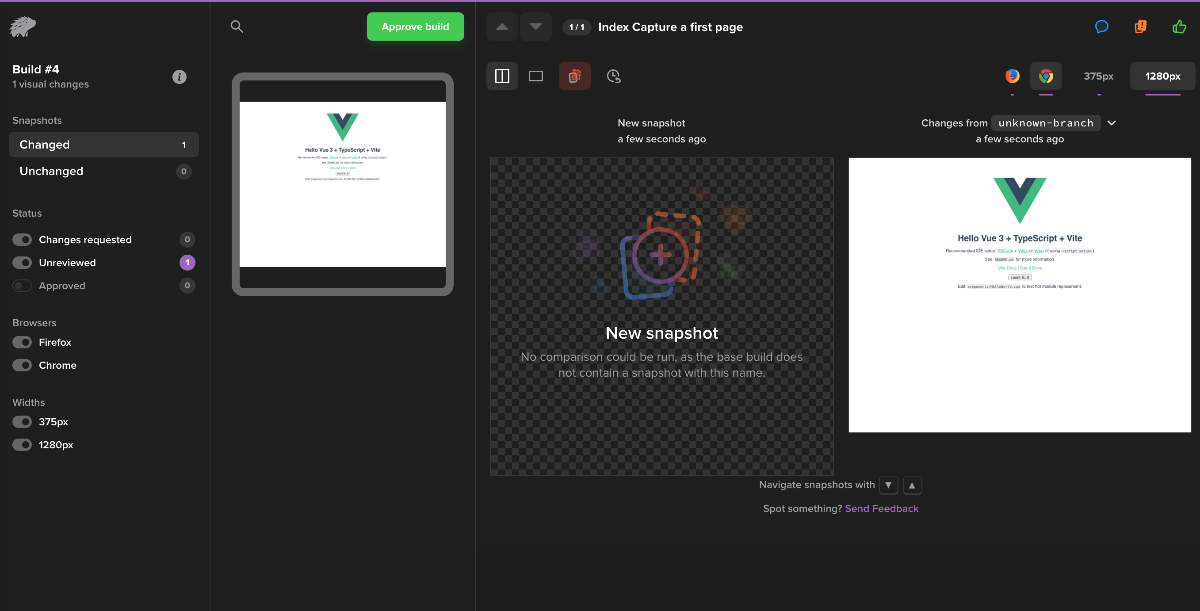Toggle Changes requested status filter
Screen dimensions: 1200x611
coord(22,240)
